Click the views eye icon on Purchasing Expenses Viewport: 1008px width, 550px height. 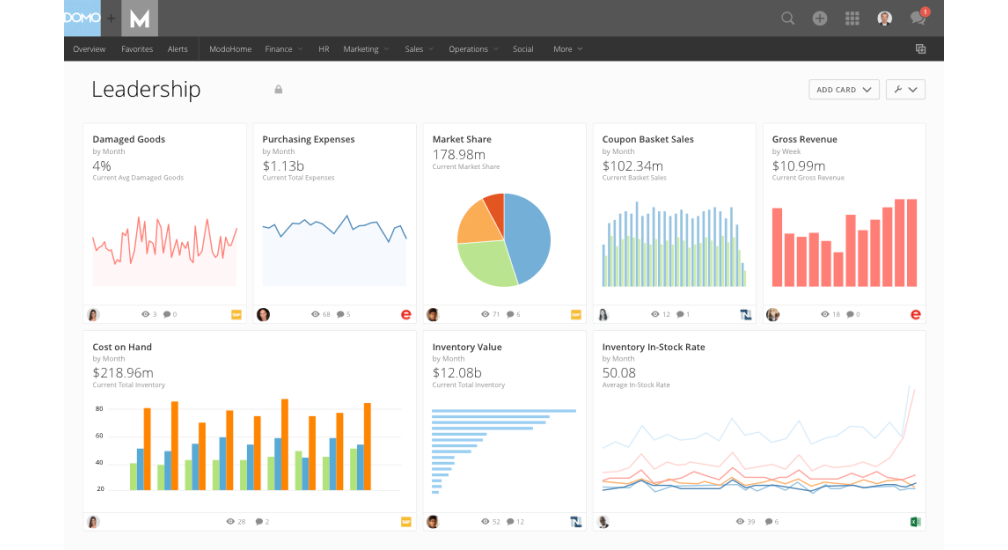315,315
